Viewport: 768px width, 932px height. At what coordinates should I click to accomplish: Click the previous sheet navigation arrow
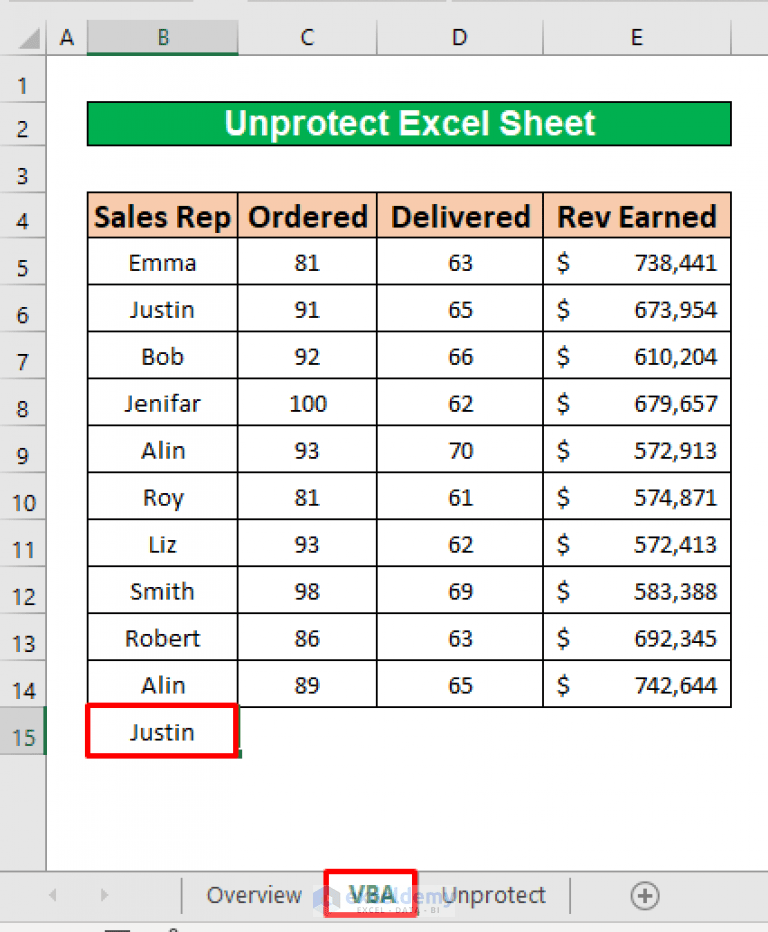52,896
